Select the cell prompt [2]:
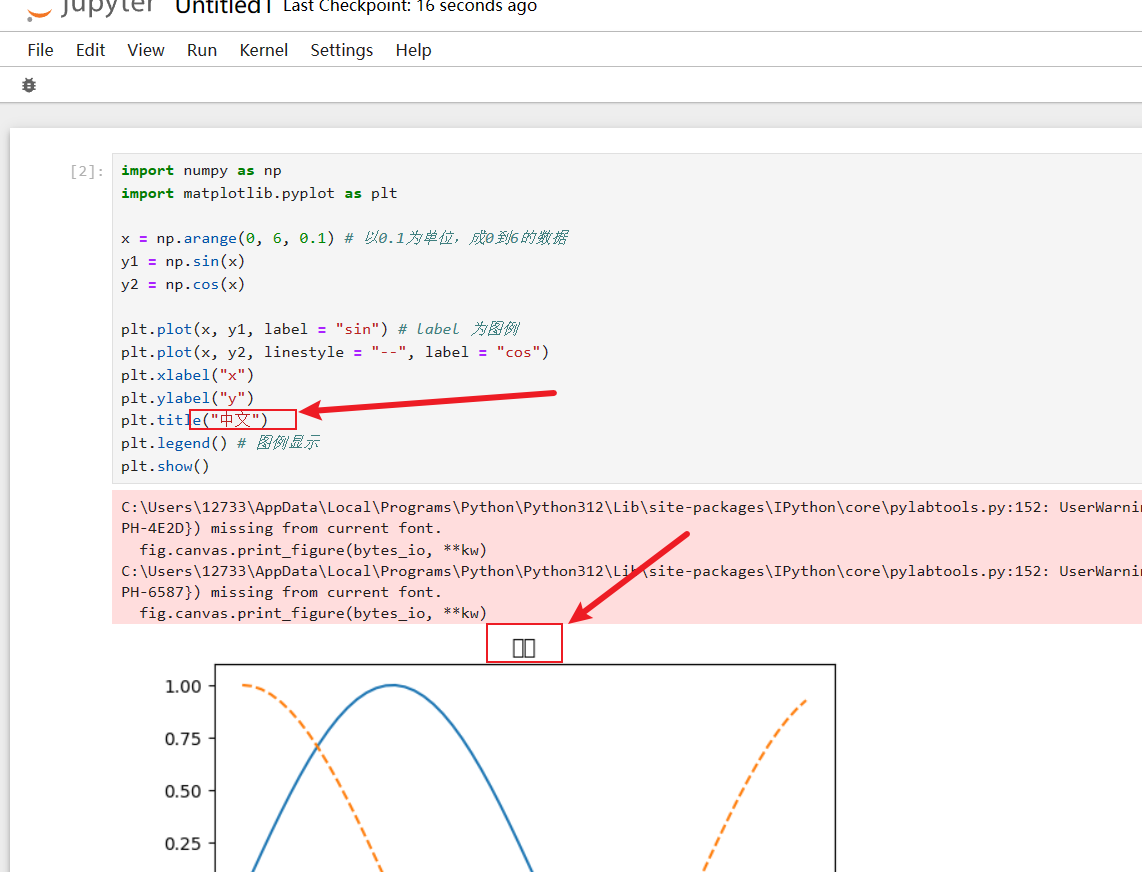This screenshot has height=872, width=1142. point(87,171)
